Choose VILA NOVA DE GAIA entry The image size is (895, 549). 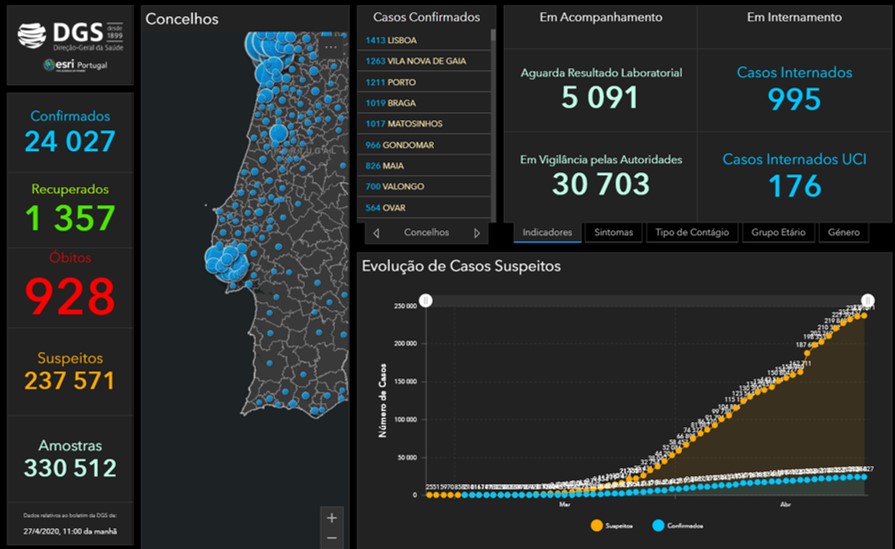pyautogui.click(x=424, y=61)
